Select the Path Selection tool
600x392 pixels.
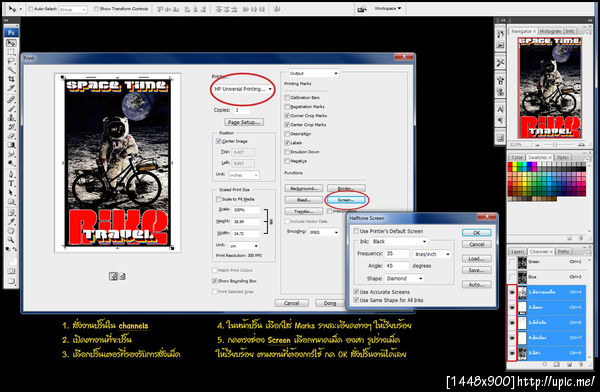(11, 193)
